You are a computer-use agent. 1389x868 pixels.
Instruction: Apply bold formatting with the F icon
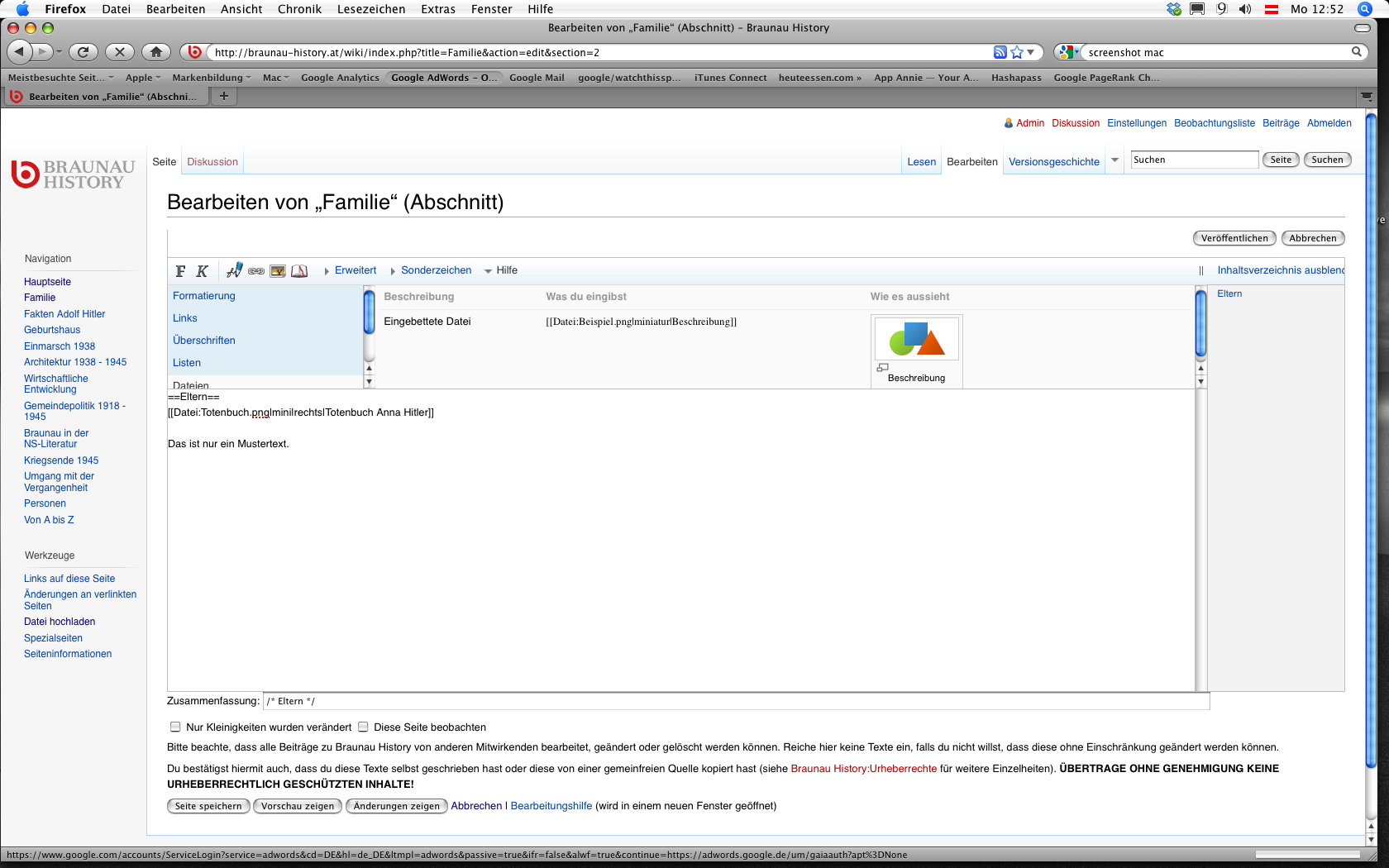[180, 271]
